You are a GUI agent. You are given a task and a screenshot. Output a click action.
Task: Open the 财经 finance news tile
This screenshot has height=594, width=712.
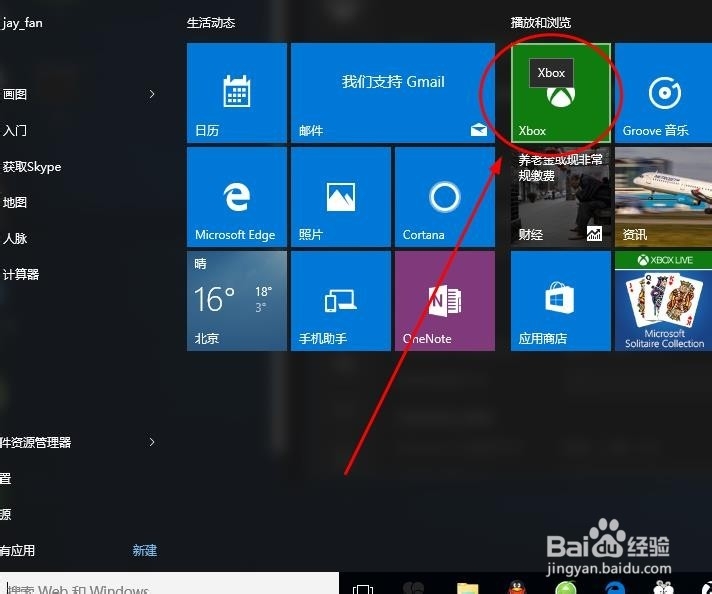coord(560,197)
